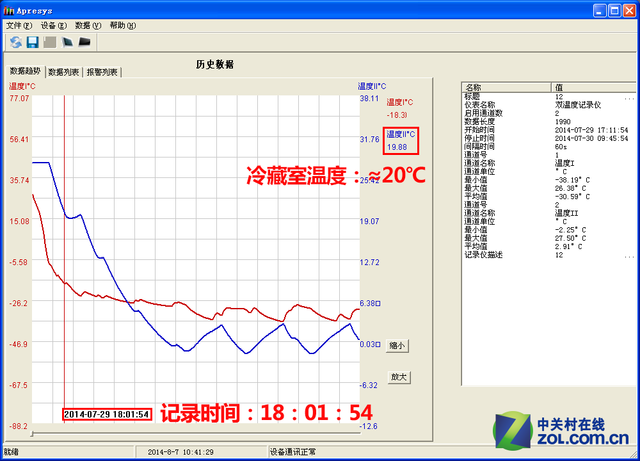Click the right axis label -6.32
The width and height of the screenshot is (640, 461).
click(369, 385)
